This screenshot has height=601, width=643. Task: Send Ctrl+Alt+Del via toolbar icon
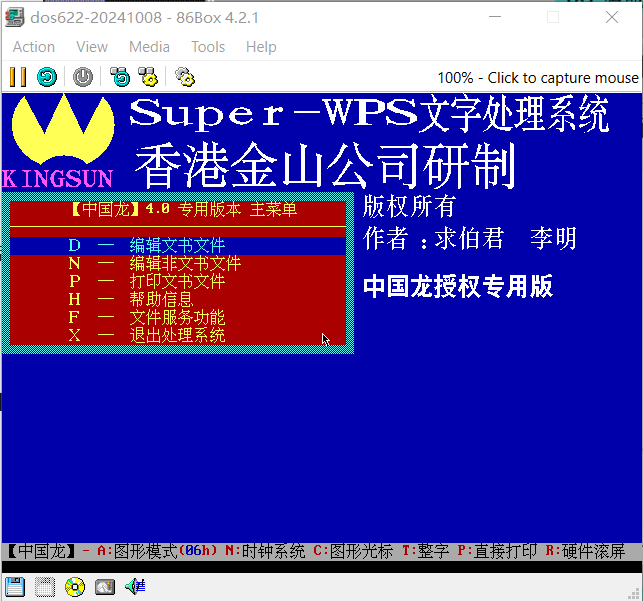click(120, 77)
